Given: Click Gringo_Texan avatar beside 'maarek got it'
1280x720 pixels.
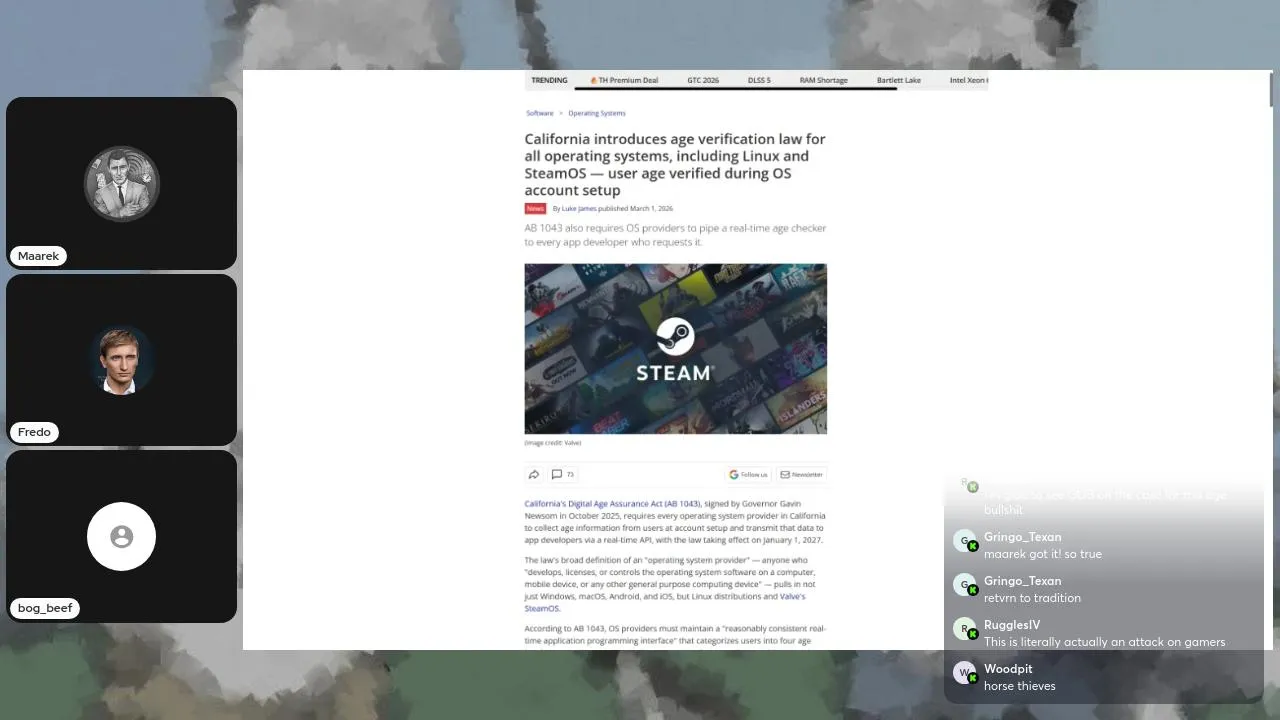Looking at the screenshot, I should pyautogui.click(x=964, y=541).
